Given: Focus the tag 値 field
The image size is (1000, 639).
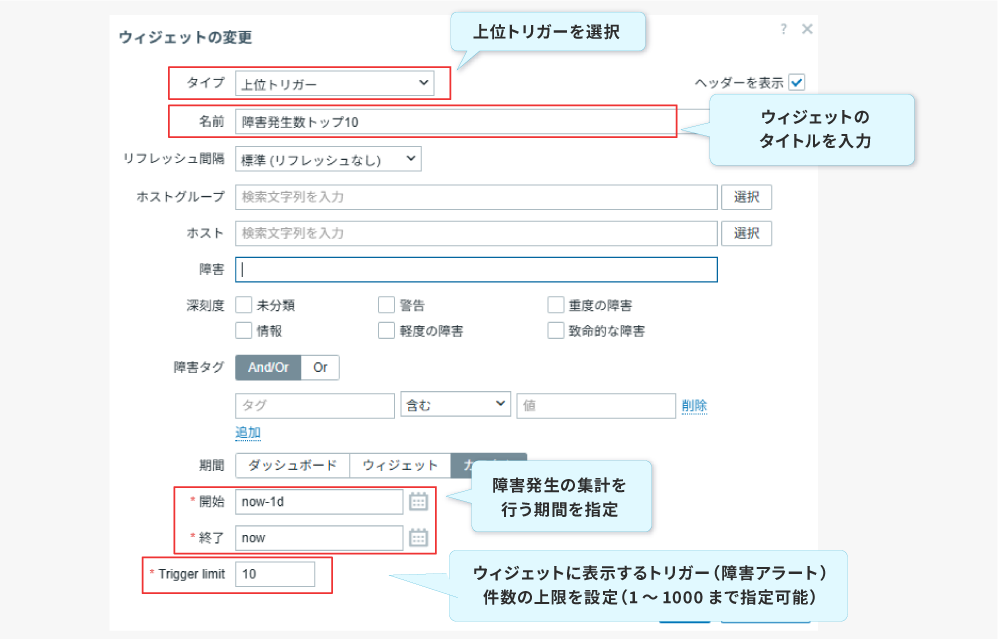Looking at the screenshot, I should click(x=596, y=406).
